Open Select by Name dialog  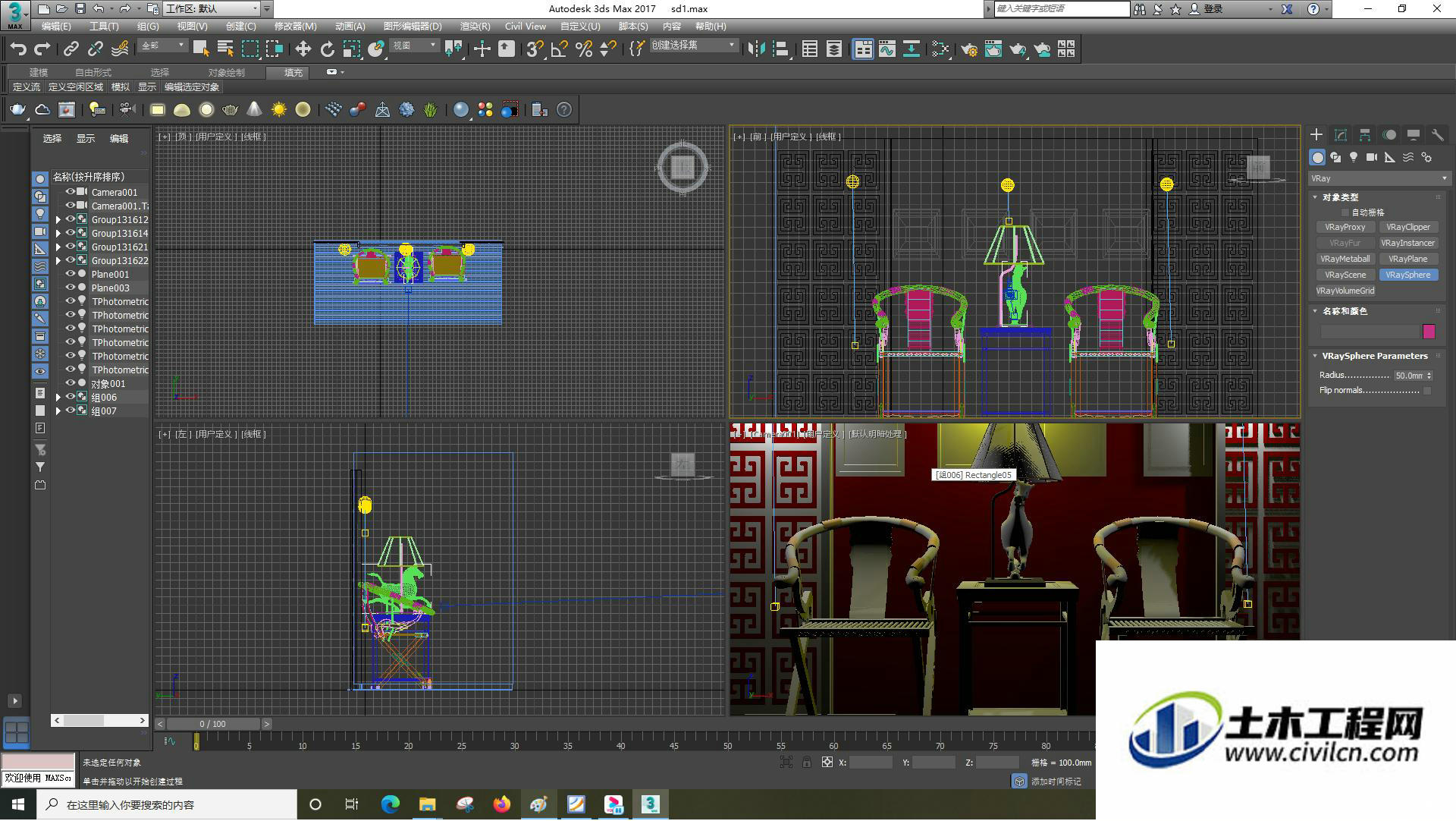click(x=225, y=49)
